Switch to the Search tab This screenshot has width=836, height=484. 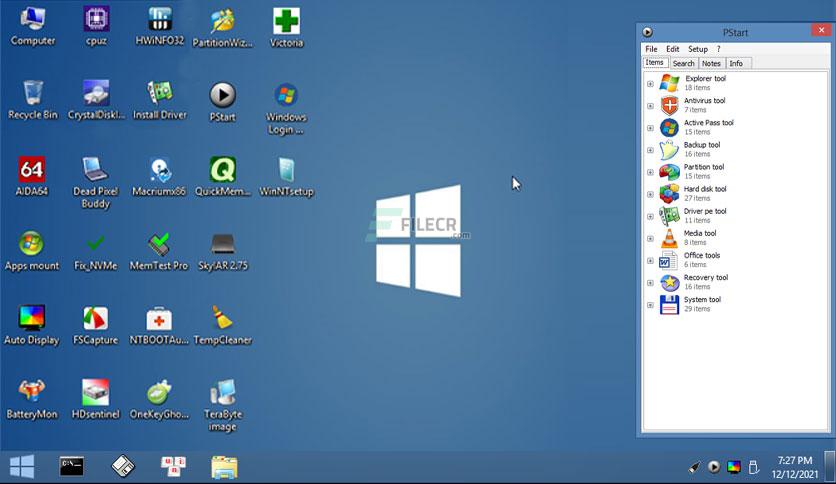684,63
